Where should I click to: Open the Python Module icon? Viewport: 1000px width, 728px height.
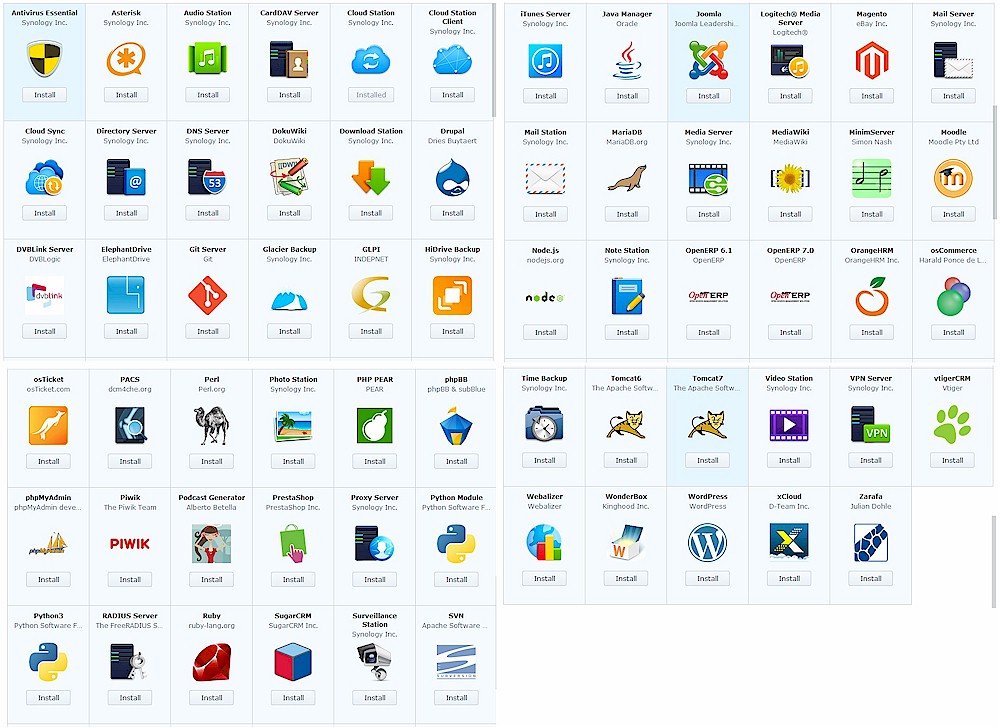tap(457, 544)
